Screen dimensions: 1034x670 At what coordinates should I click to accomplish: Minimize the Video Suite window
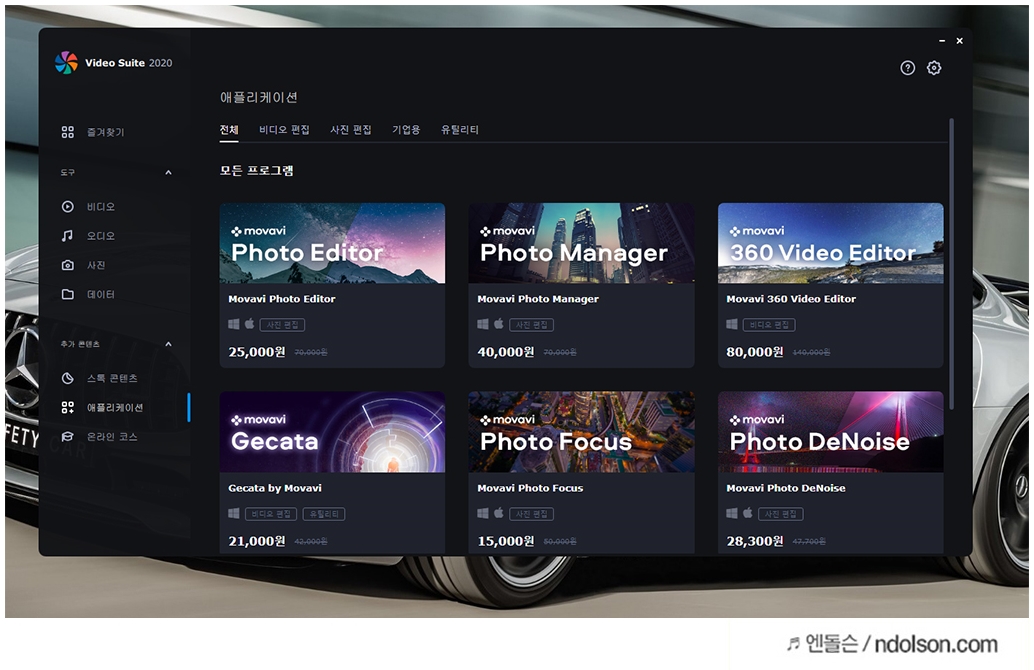[942, 41]
